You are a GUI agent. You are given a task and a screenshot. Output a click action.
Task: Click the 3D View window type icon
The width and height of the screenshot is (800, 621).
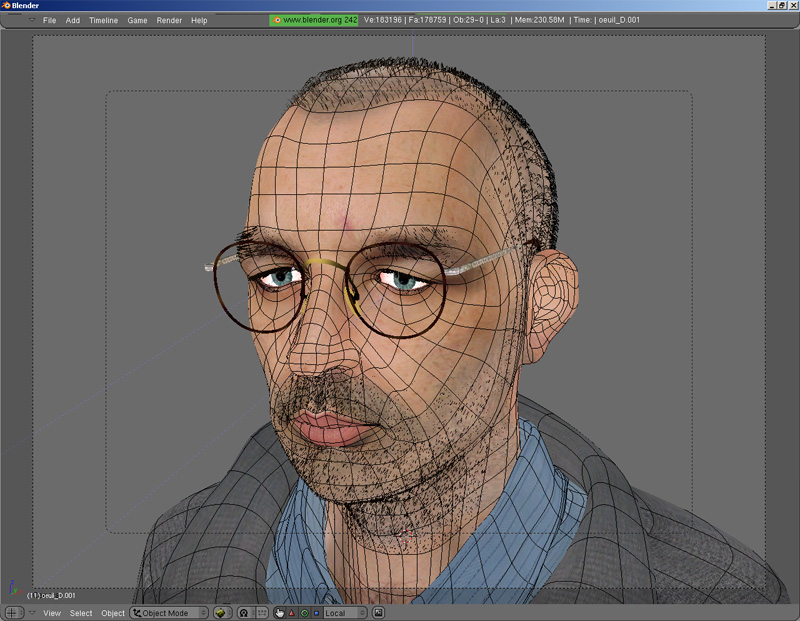(12, 613)
